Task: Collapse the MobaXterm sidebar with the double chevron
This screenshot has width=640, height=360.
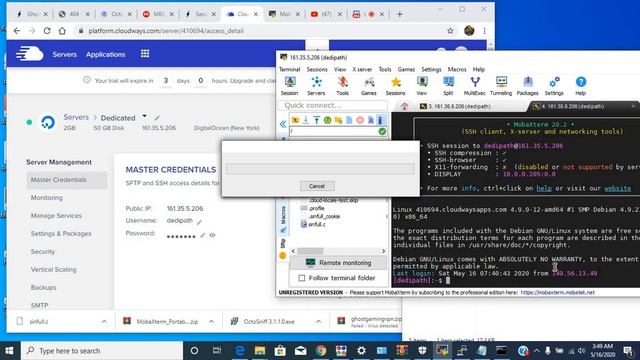Action: [283, 124]
